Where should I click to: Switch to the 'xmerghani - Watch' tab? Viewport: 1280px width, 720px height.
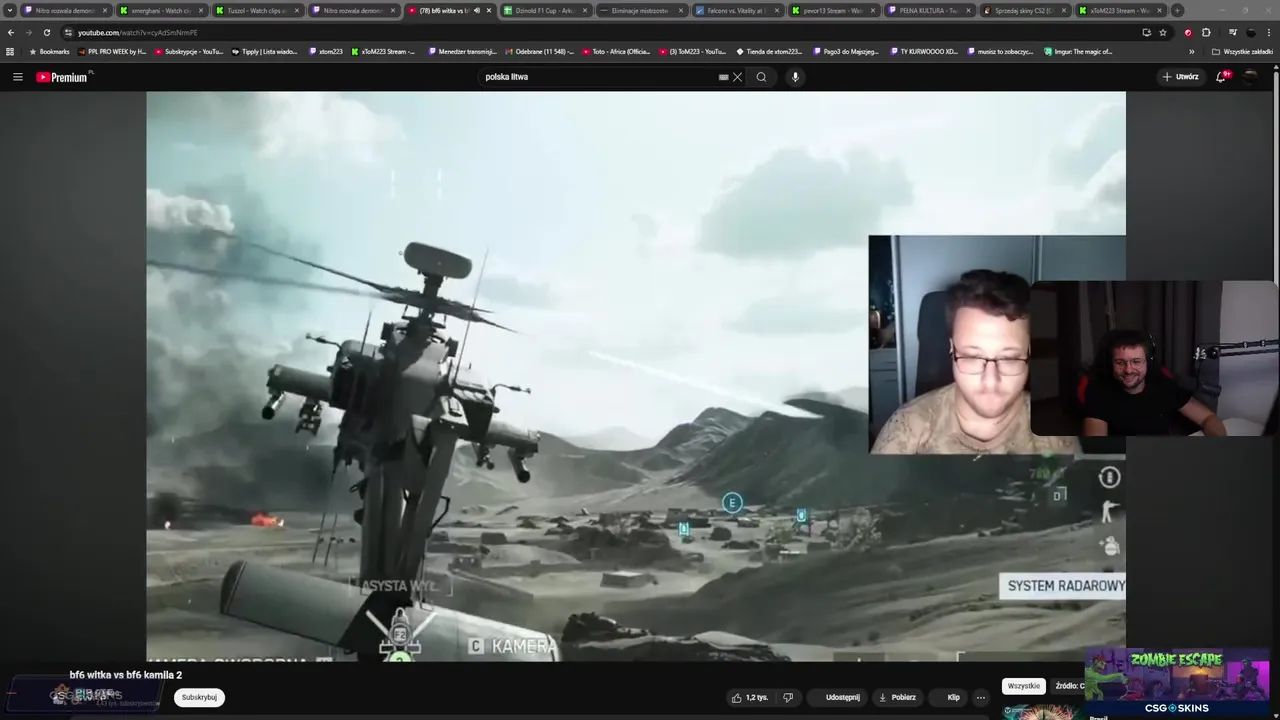pyautogui.click(x=160, y=10)
